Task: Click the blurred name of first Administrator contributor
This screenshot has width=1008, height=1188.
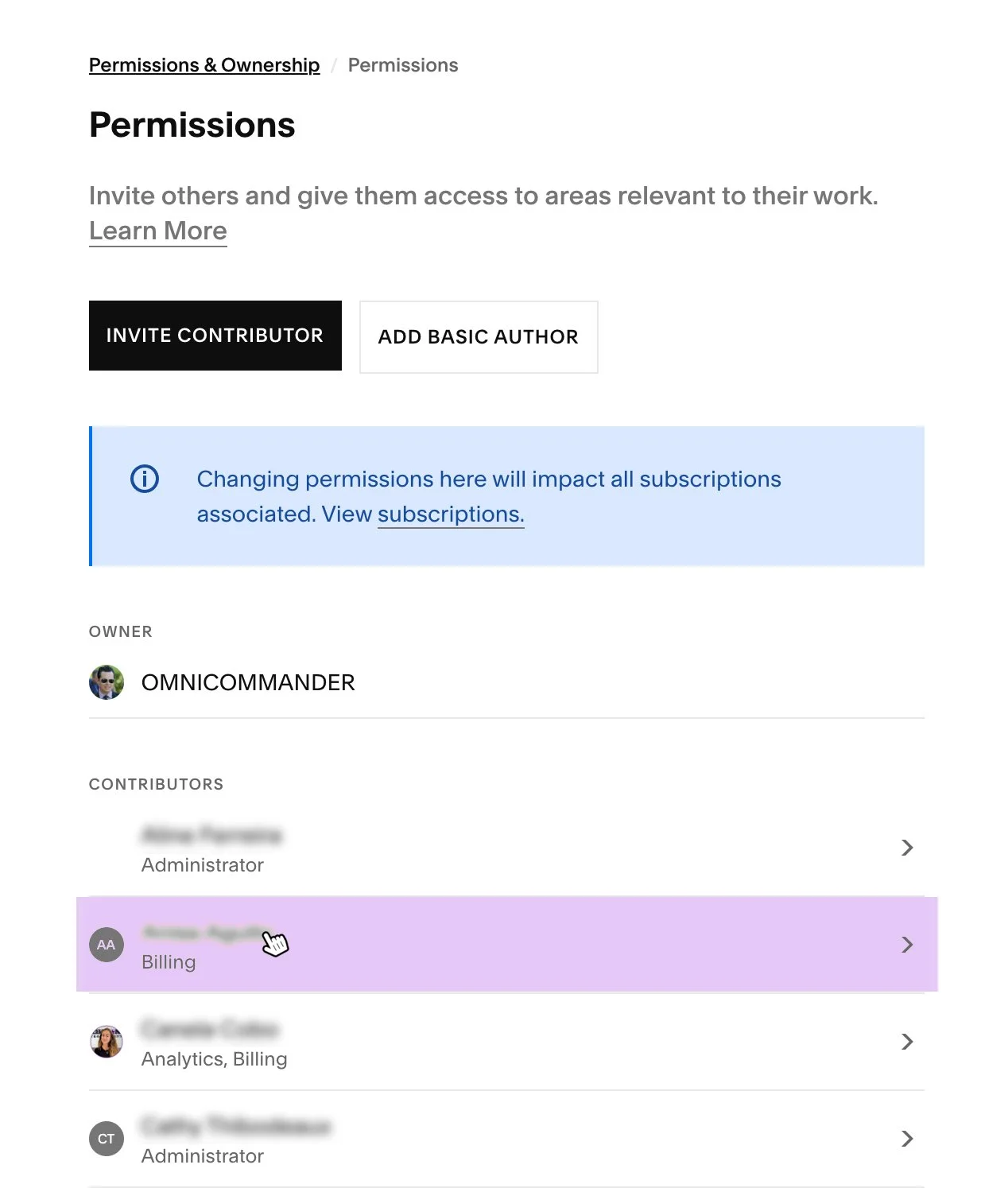Action: coord(211,835)
